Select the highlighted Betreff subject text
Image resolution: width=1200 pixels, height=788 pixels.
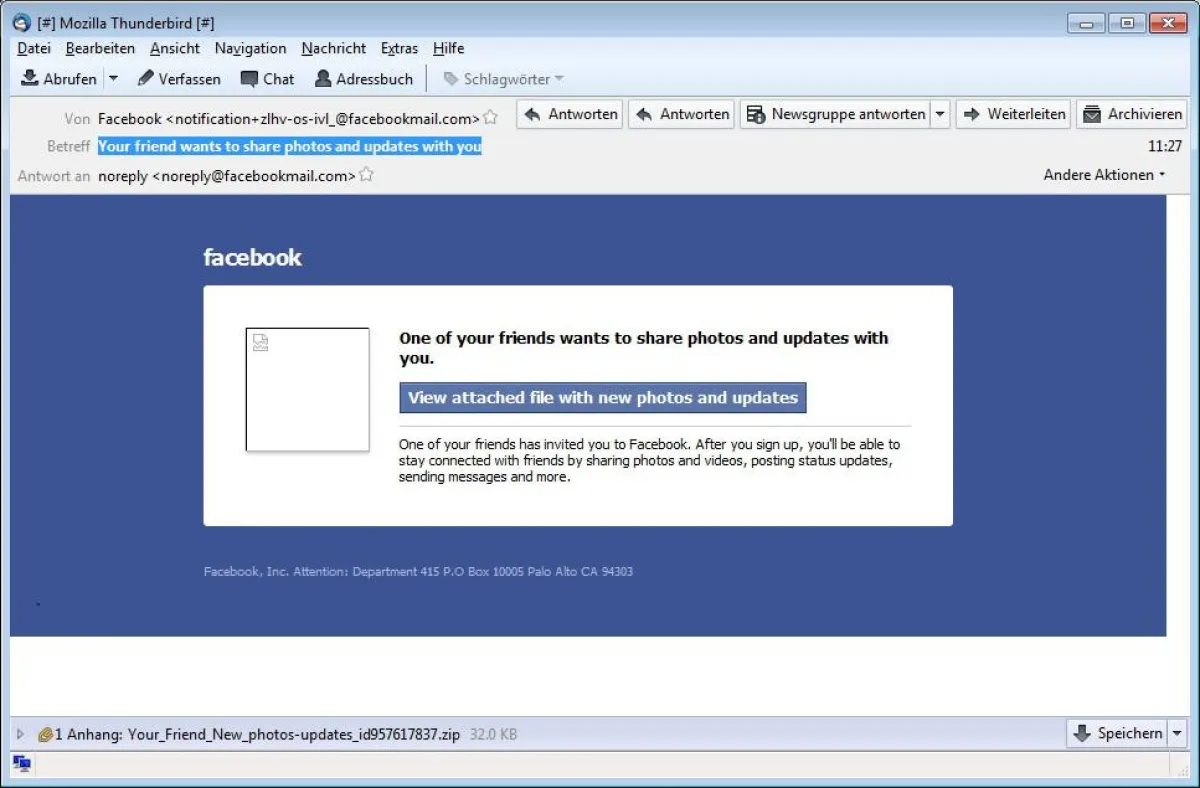[289, 146]
